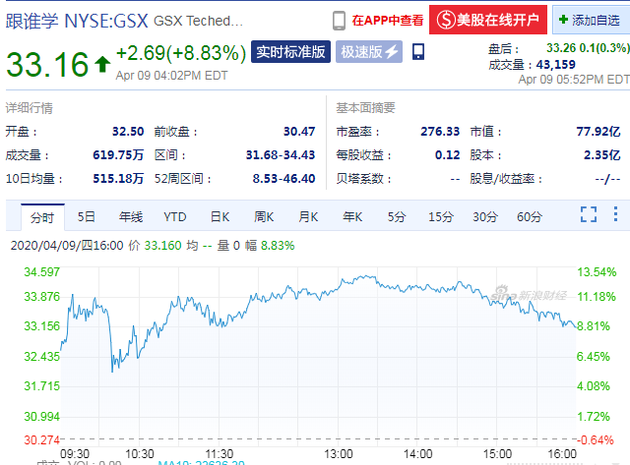Select the 周K weekly candlestick tab

tap(264, 217)
